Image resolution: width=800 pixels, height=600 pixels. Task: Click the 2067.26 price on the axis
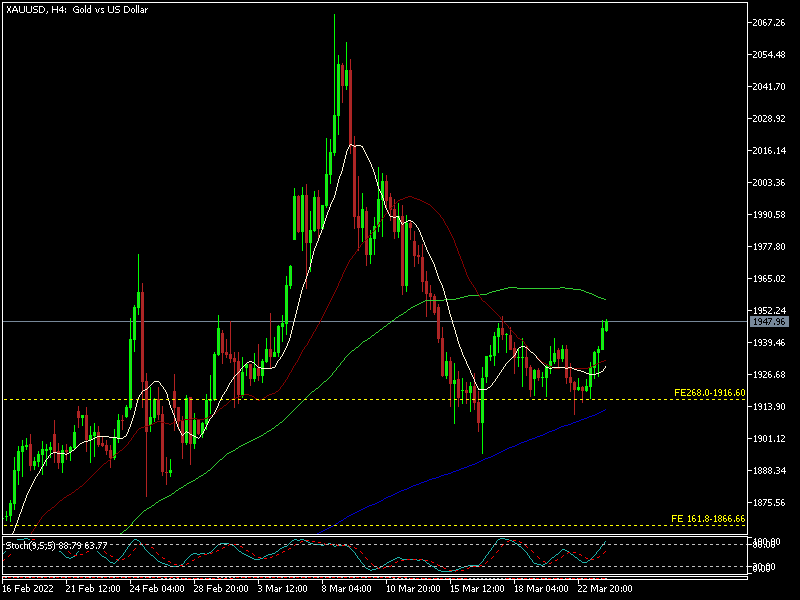(770, 22)
